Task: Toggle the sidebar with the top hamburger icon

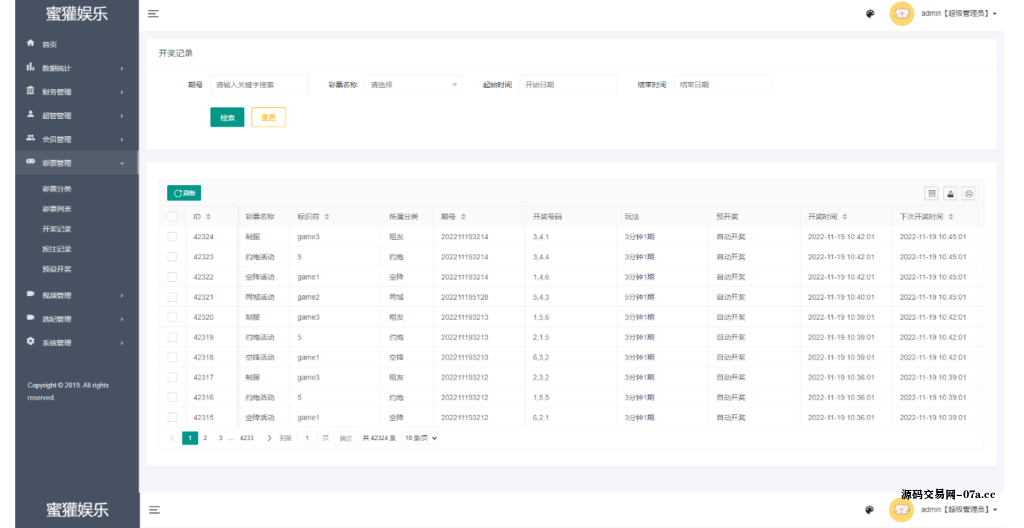Action: 153,14
